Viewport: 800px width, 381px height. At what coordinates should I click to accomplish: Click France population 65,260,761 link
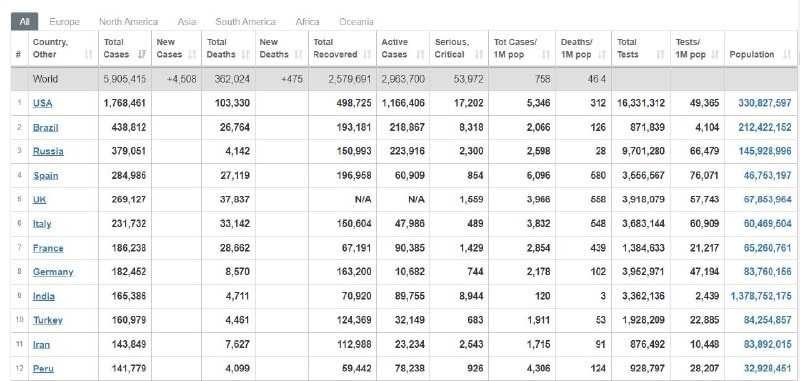click(x=768, y=248)
